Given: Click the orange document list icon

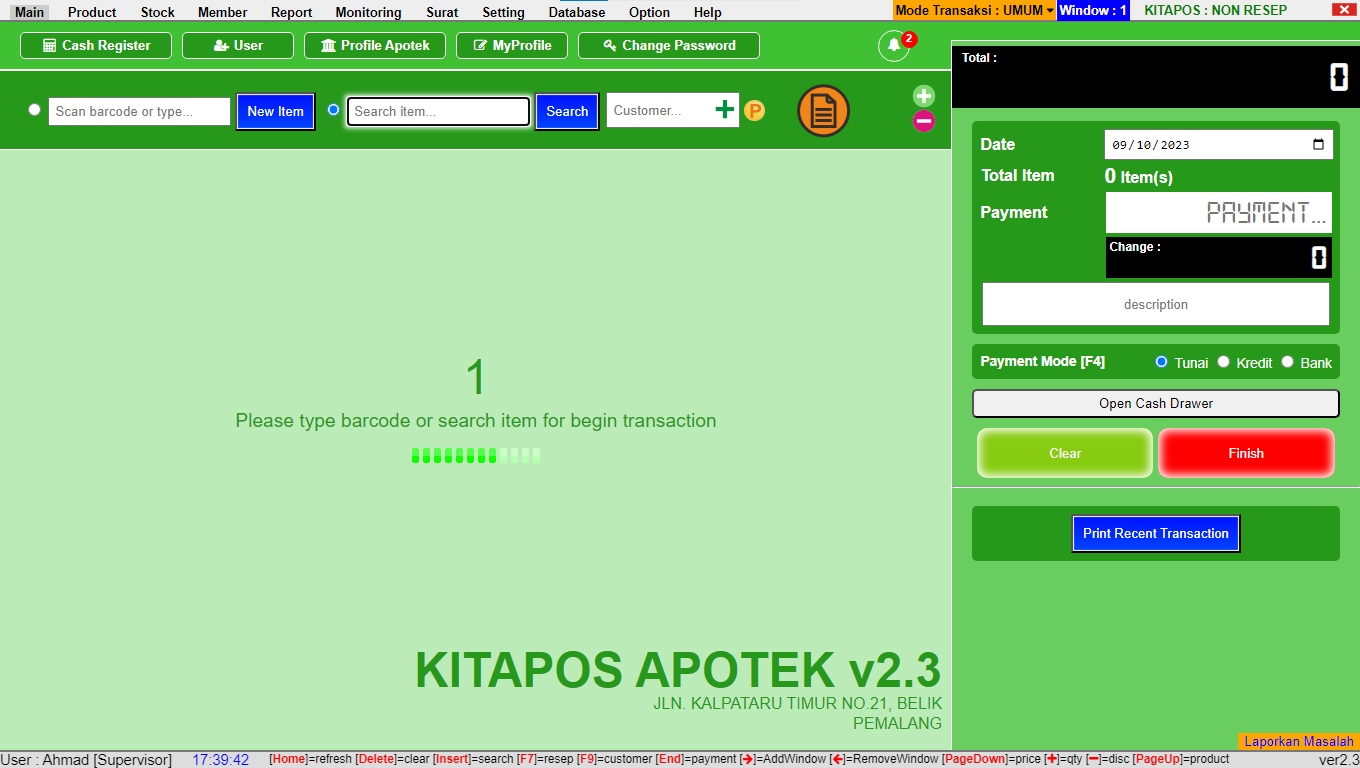Looking at the screenshot, I should tap(823, 111).
